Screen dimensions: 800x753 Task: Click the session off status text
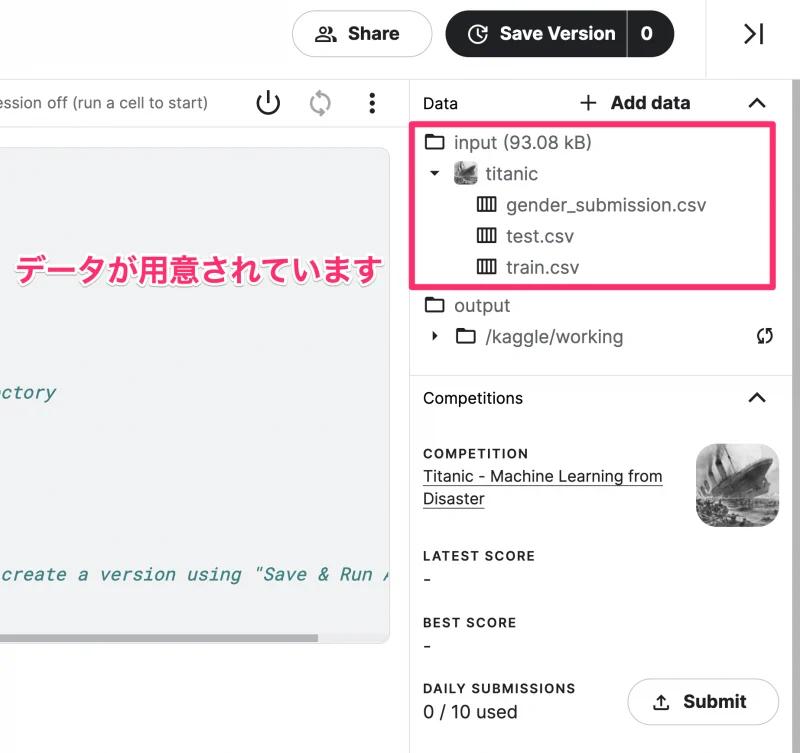click(104, 103)
